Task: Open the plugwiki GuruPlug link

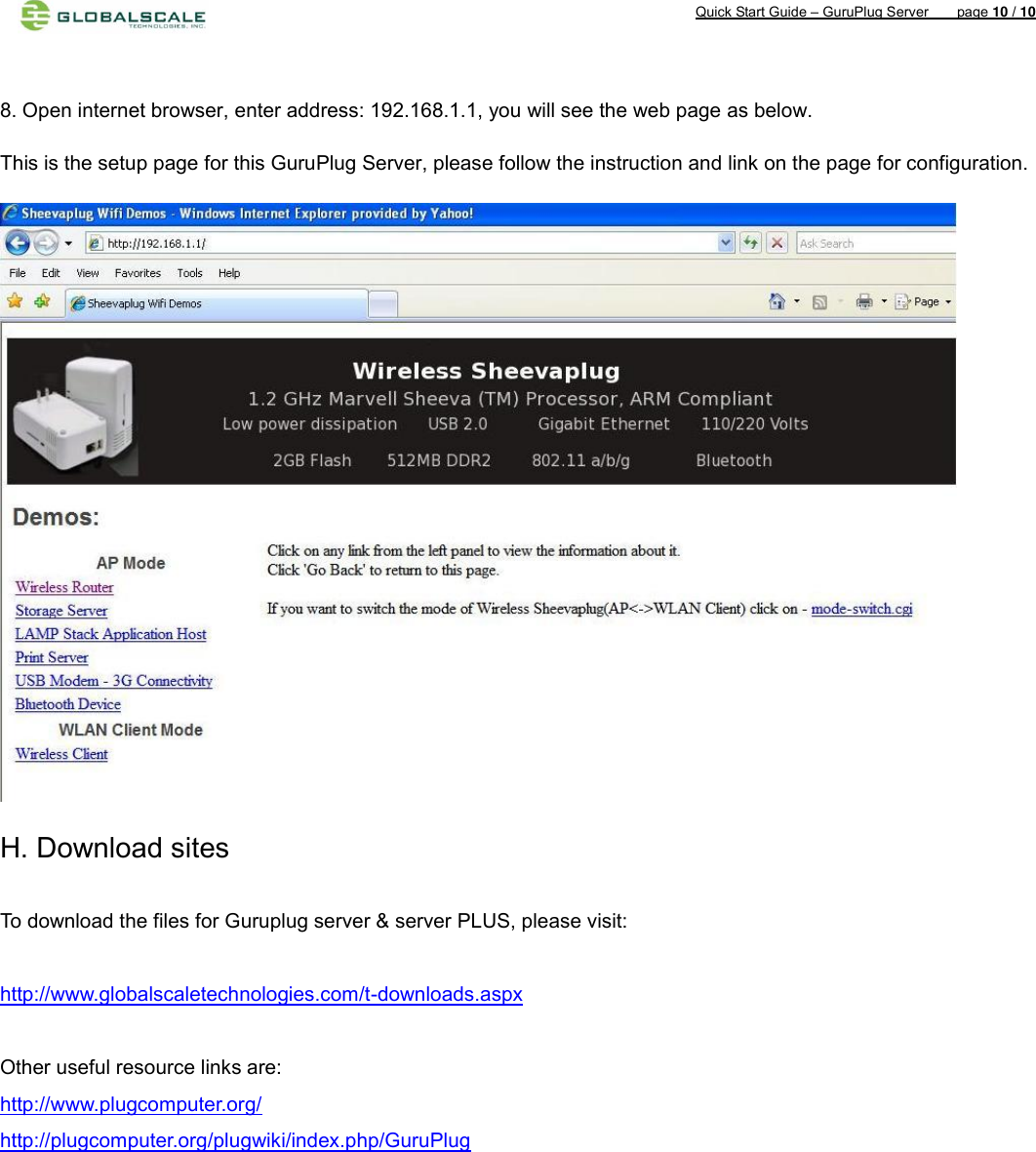Action: pyautogui.click(x=235, y=1140)
